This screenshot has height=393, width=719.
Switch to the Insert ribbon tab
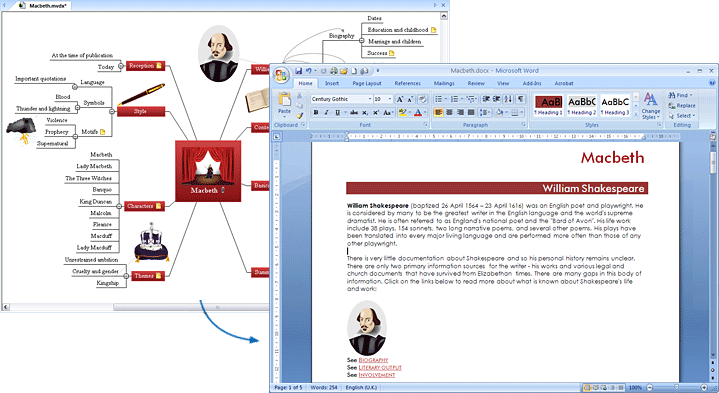click(332, 83)
